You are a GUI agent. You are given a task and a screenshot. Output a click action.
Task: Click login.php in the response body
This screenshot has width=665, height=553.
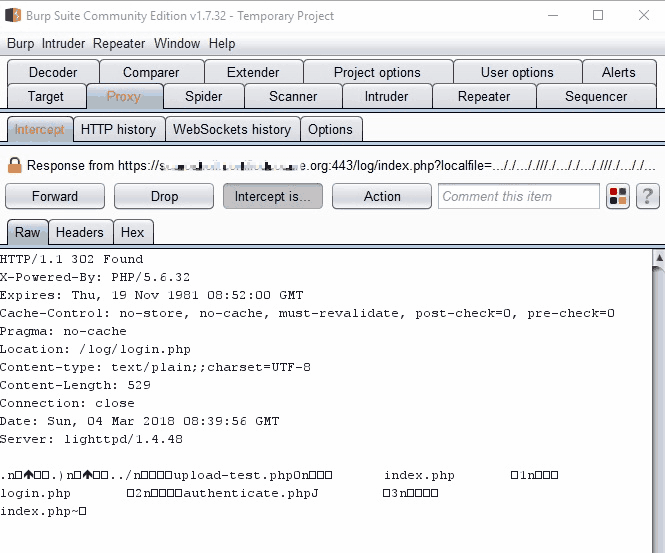point(35,493)
